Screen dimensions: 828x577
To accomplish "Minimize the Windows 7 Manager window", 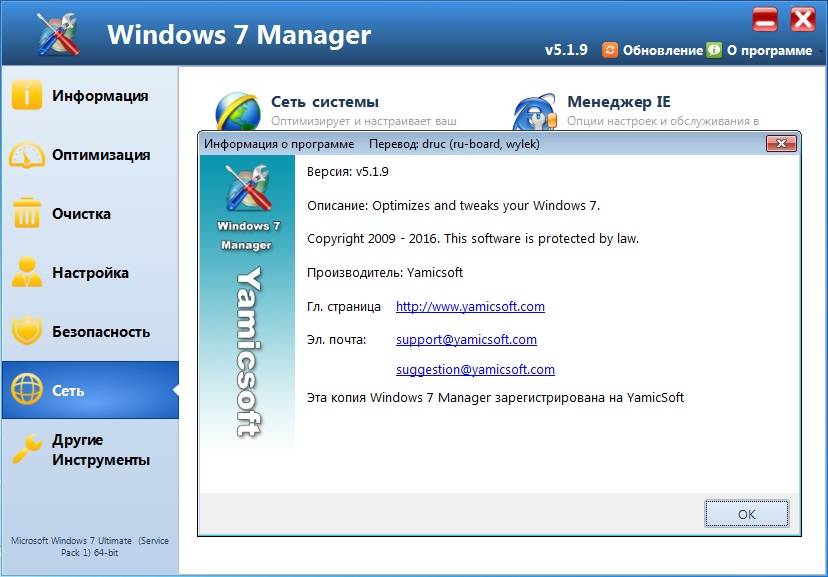I will tap(765, 20).
